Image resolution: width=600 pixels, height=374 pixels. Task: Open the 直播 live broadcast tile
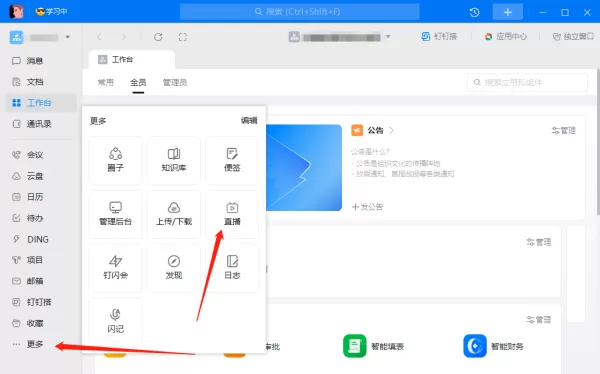pyautogui.click(x=232, y=214)
